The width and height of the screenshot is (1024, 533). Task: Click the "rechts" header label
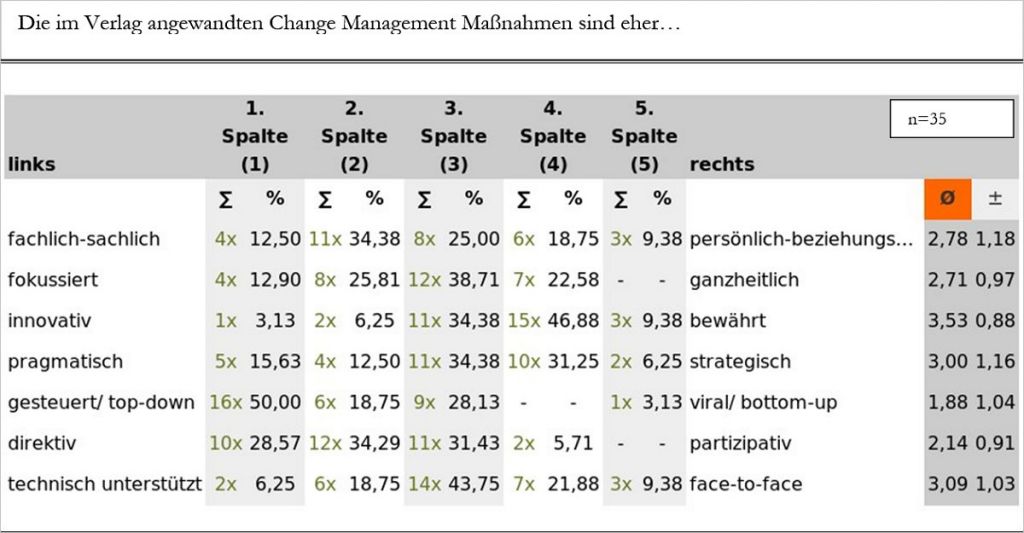point(722,164)
